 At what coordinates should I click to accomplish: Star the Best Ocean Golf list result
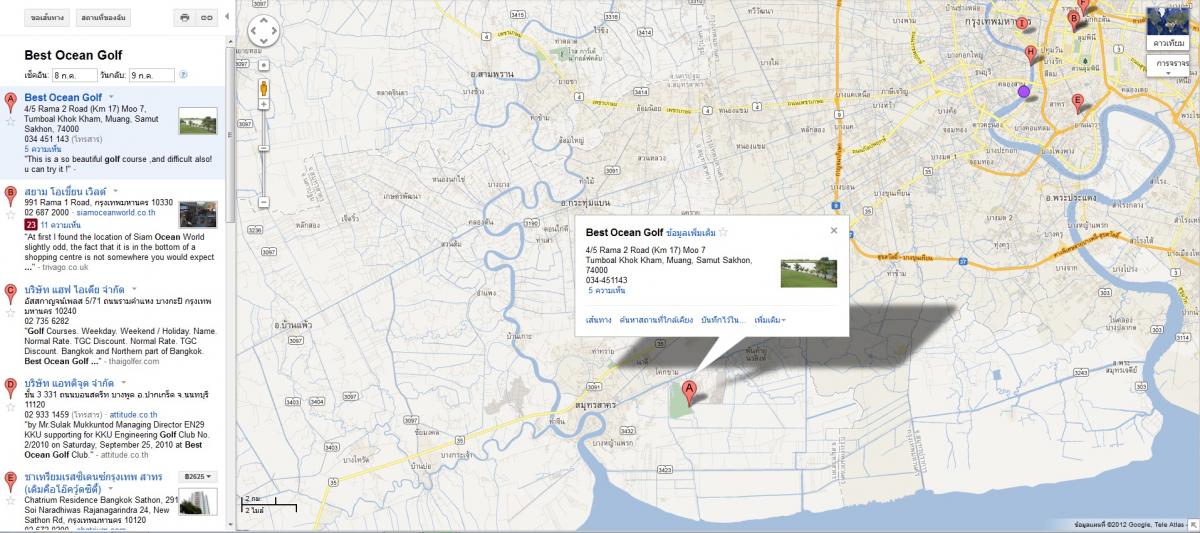pyautogui.click(x=11, y=120)
